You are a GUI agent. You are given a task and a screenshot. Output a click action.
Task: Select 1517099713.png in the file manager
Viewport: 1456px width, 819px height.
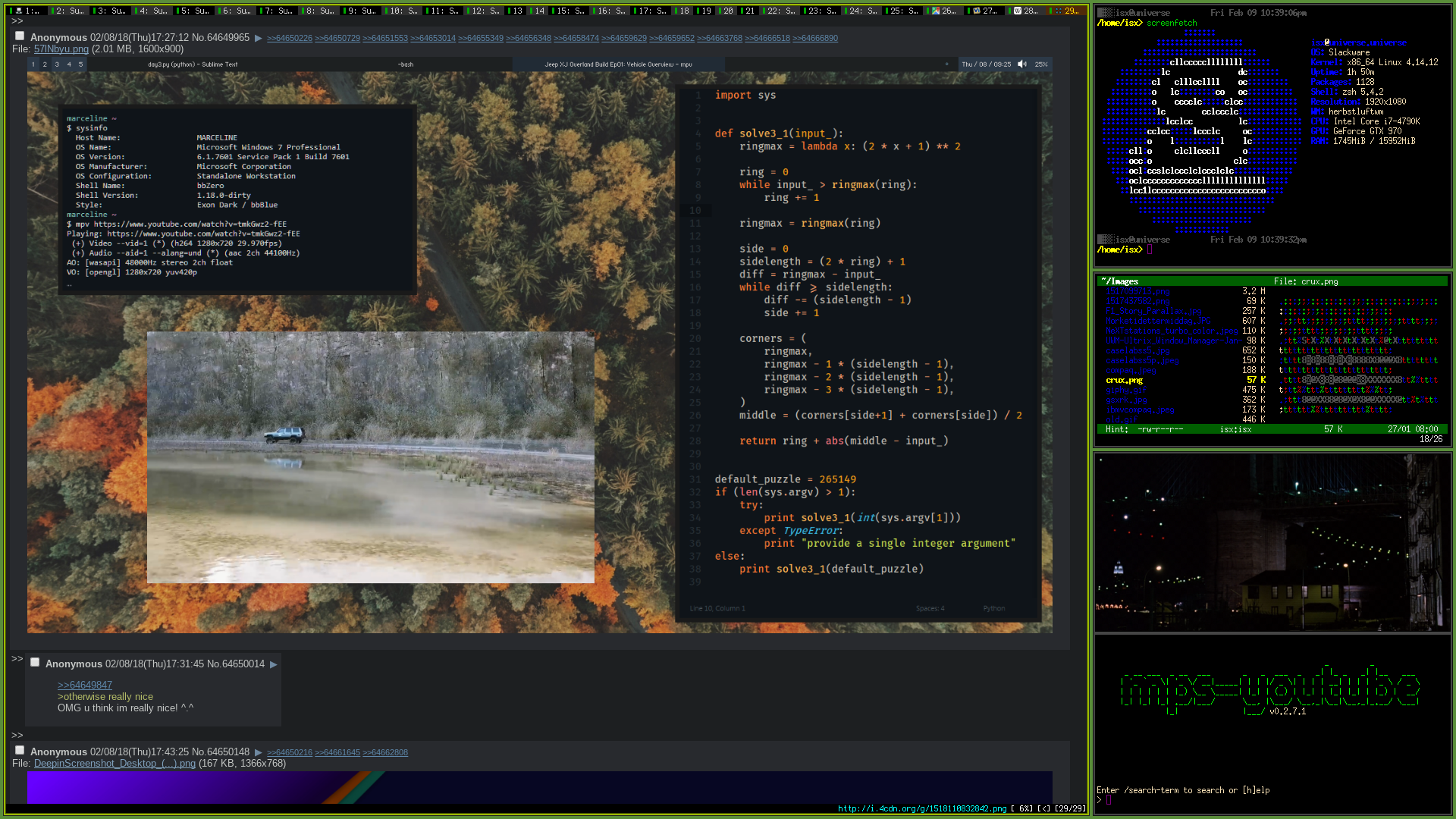pos(1137,291)
